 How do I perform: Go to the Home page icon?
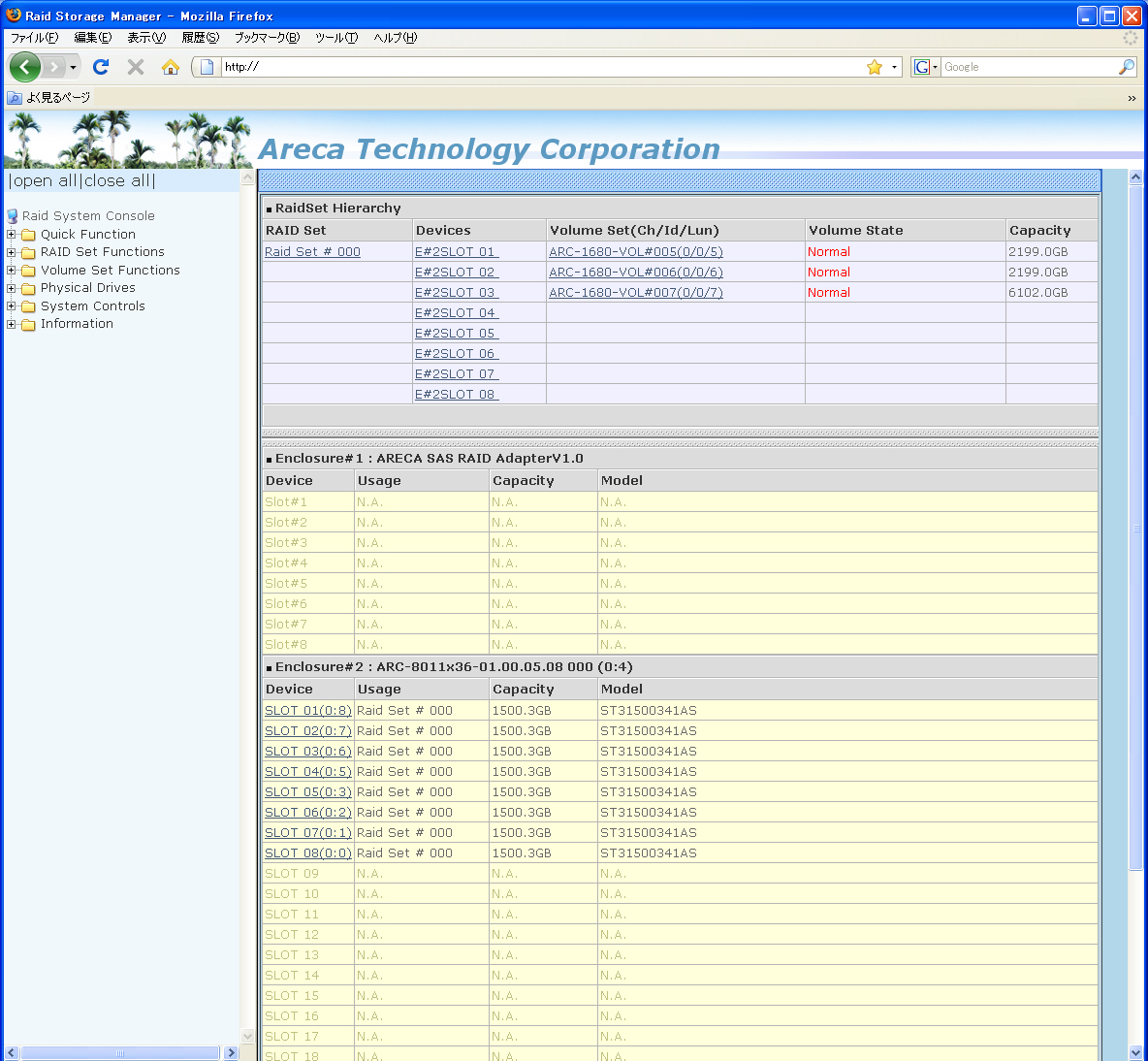click(x=171, y=67)
